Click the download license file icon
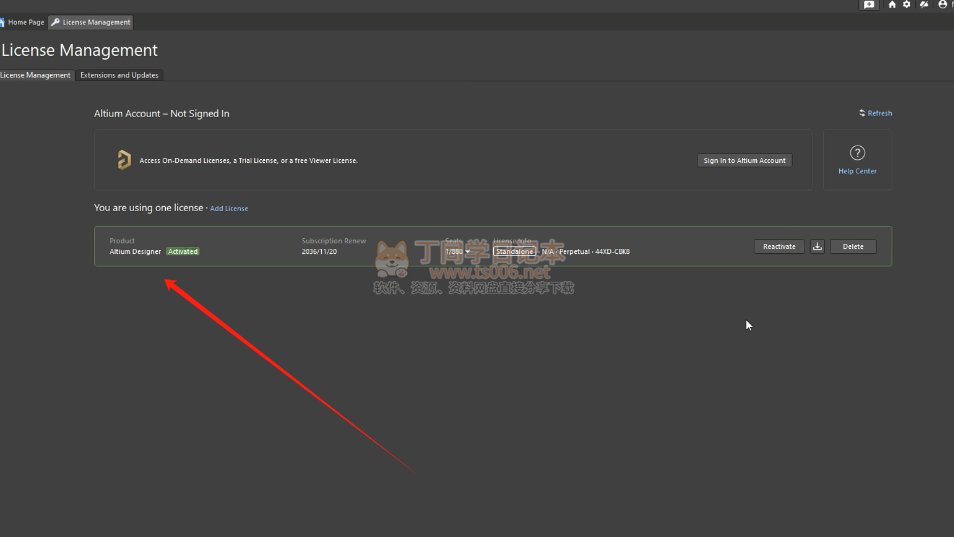The height and width of the screenshot is (537, 954). 817,246
